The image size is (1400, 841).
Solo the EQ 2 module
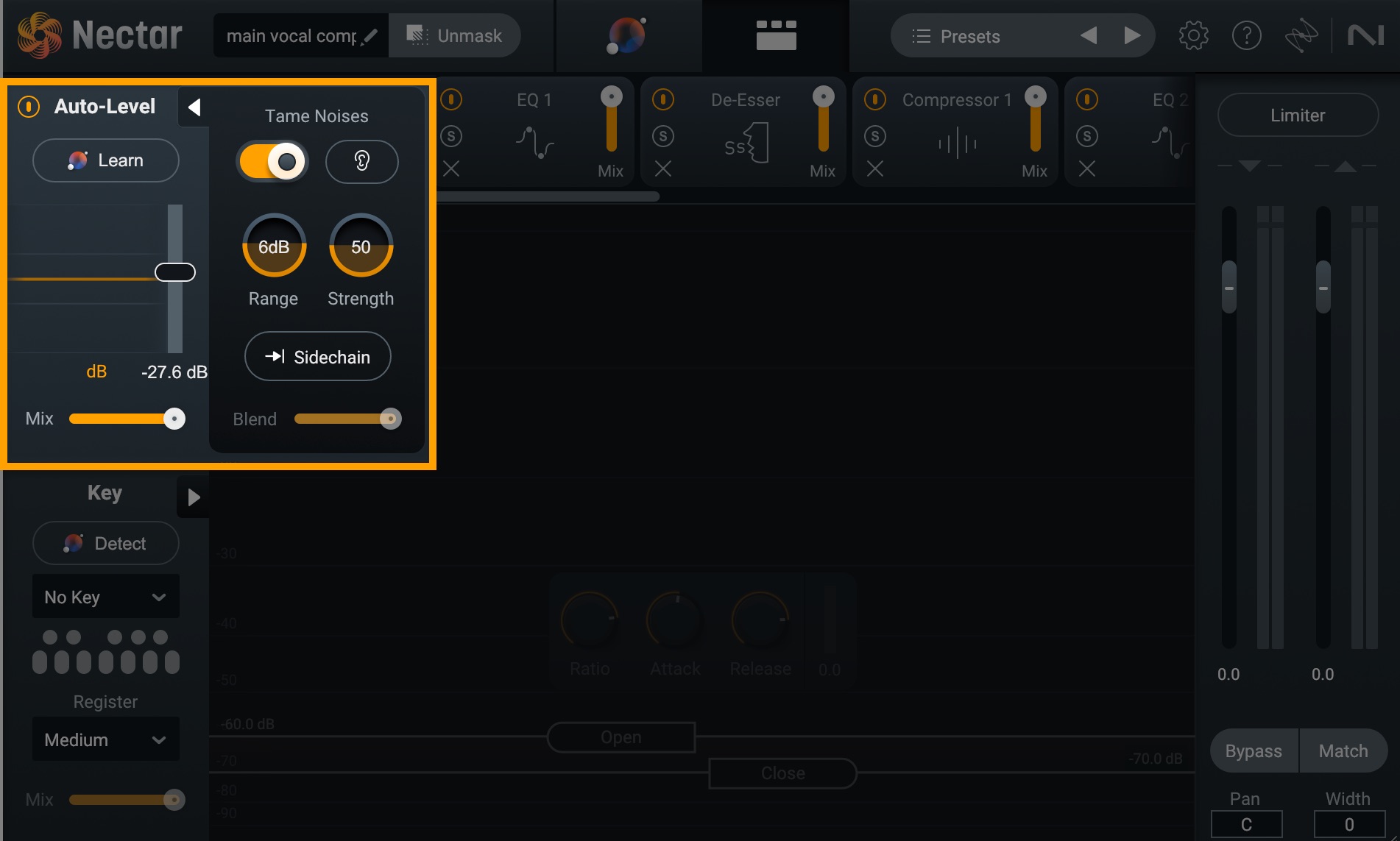coord(1086,136)
